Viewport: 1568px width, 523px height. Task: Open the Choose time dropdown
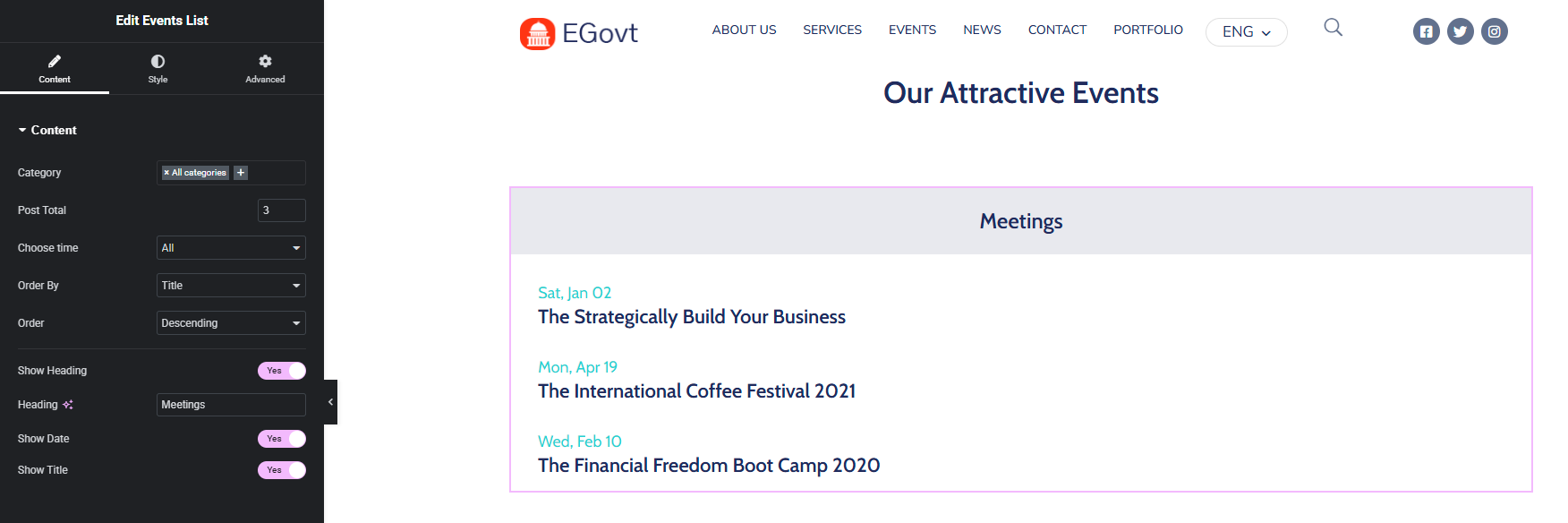pos(231,248)
